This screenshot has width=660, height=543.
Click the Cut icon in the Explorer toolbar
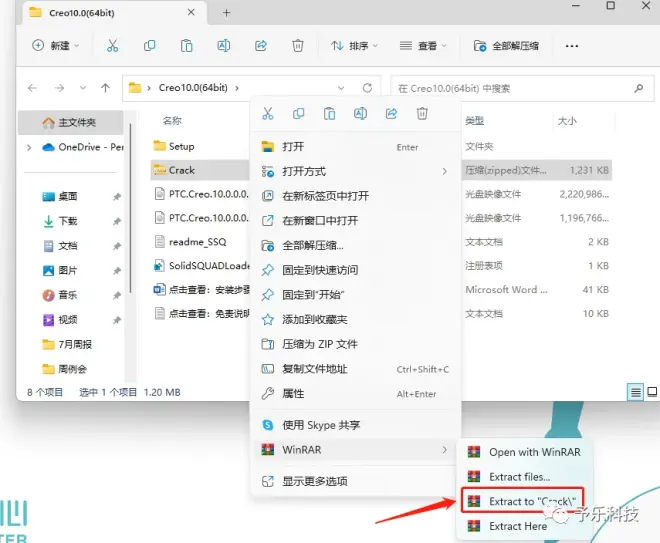click(x=112, y=45)
